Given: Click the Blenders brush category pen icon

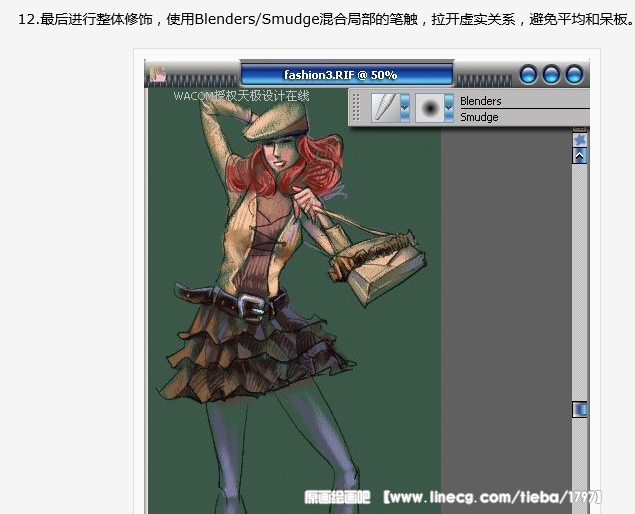Looking at the screenshot, I should click(x=385, y=108).
